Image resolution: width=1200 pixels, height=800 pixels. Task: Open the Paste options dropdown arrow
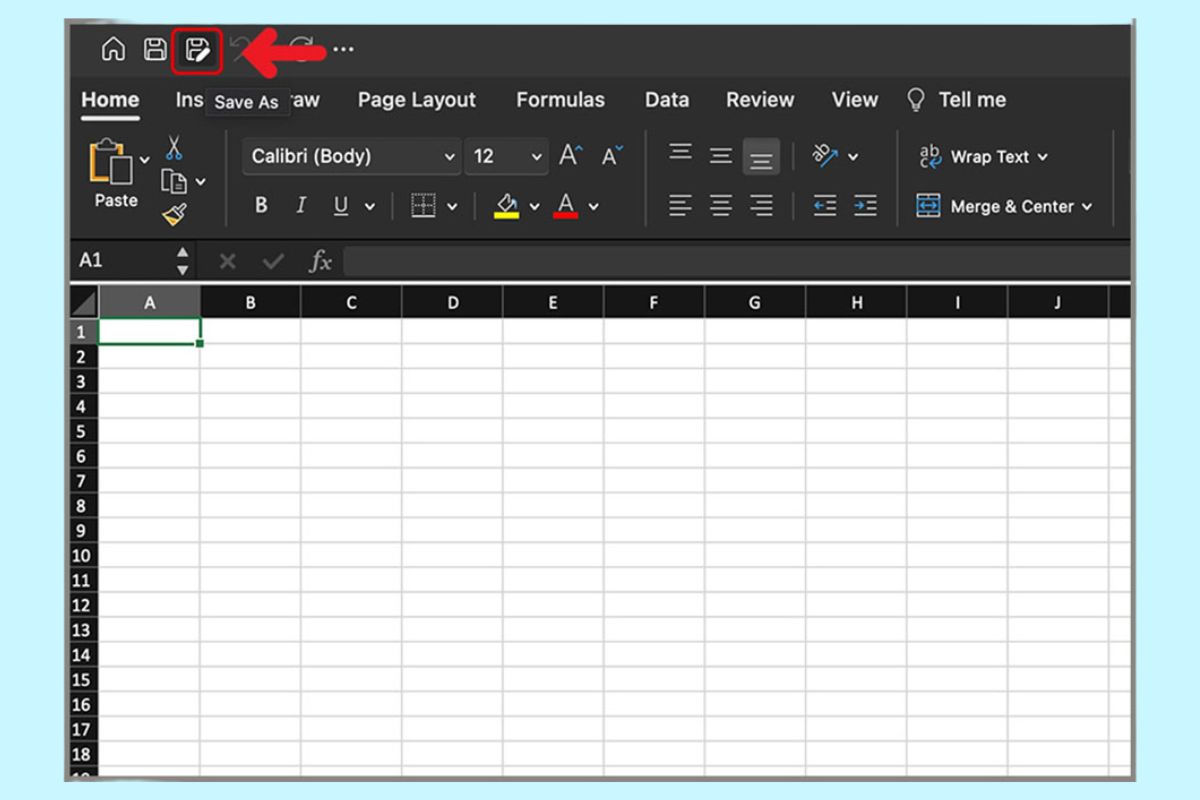(145, 159)
